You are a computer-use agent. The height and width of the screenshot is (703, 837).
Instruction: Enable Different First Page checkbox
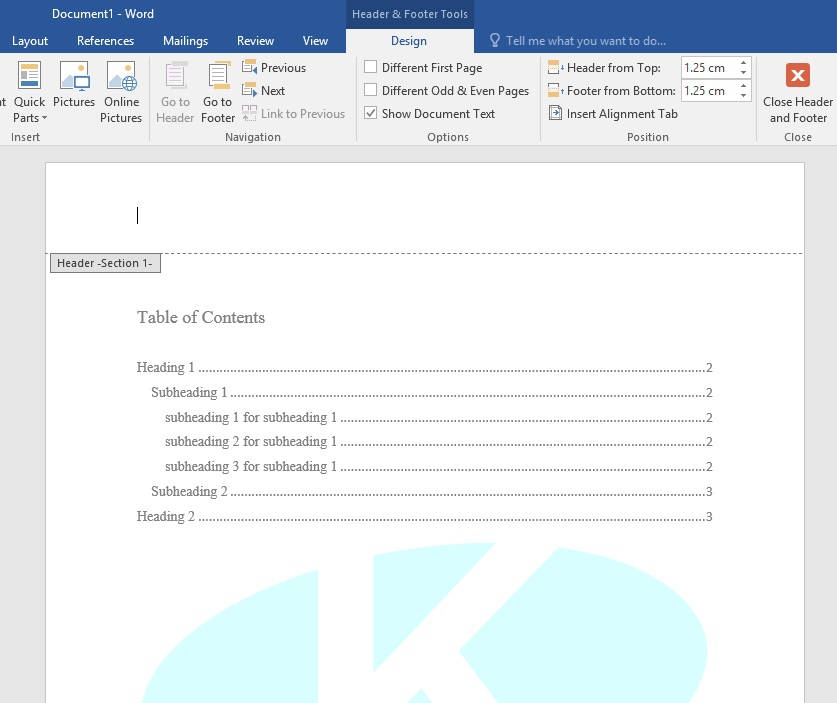tap(370, 67)
